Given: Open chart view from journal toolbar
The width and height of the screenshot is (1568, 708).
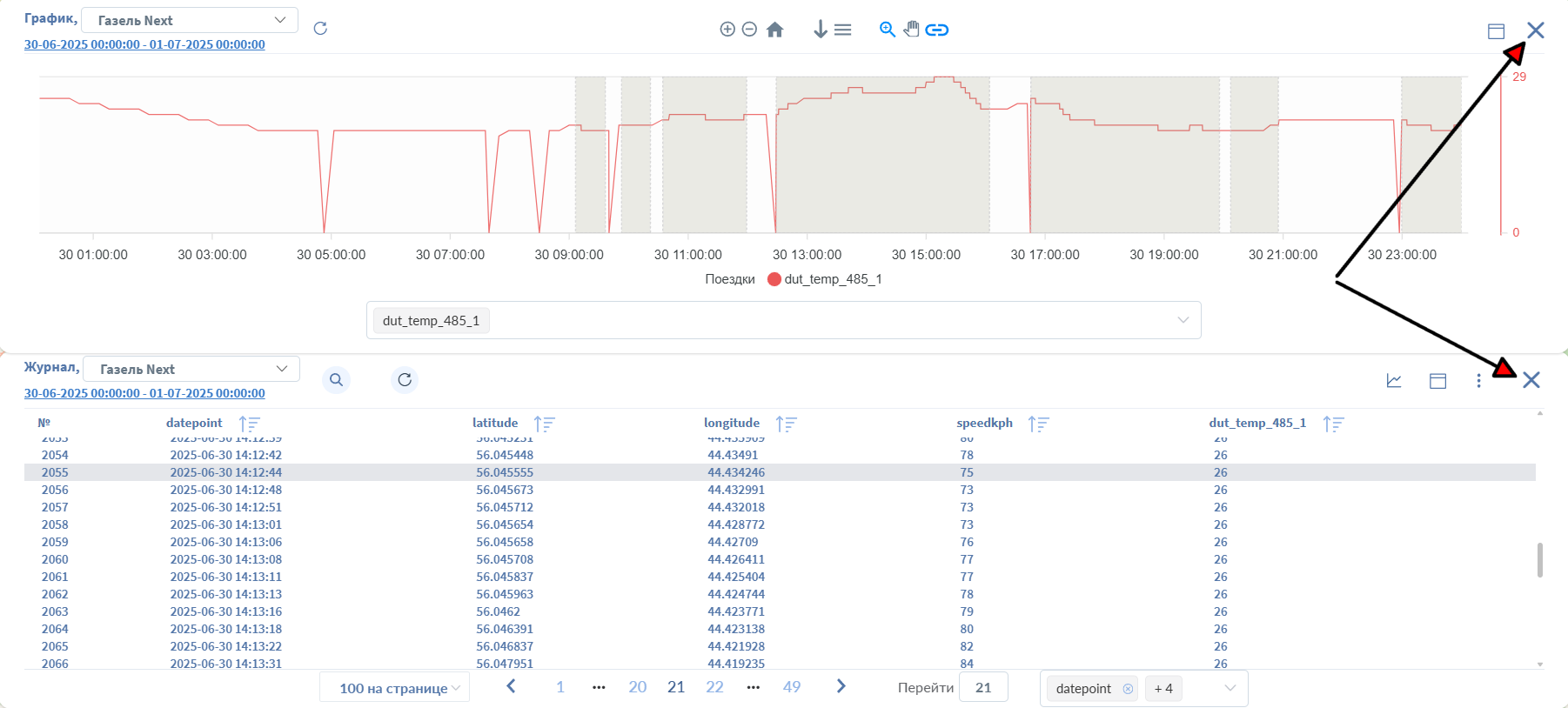Looking at the screenshot, I should pos(1394,380).
